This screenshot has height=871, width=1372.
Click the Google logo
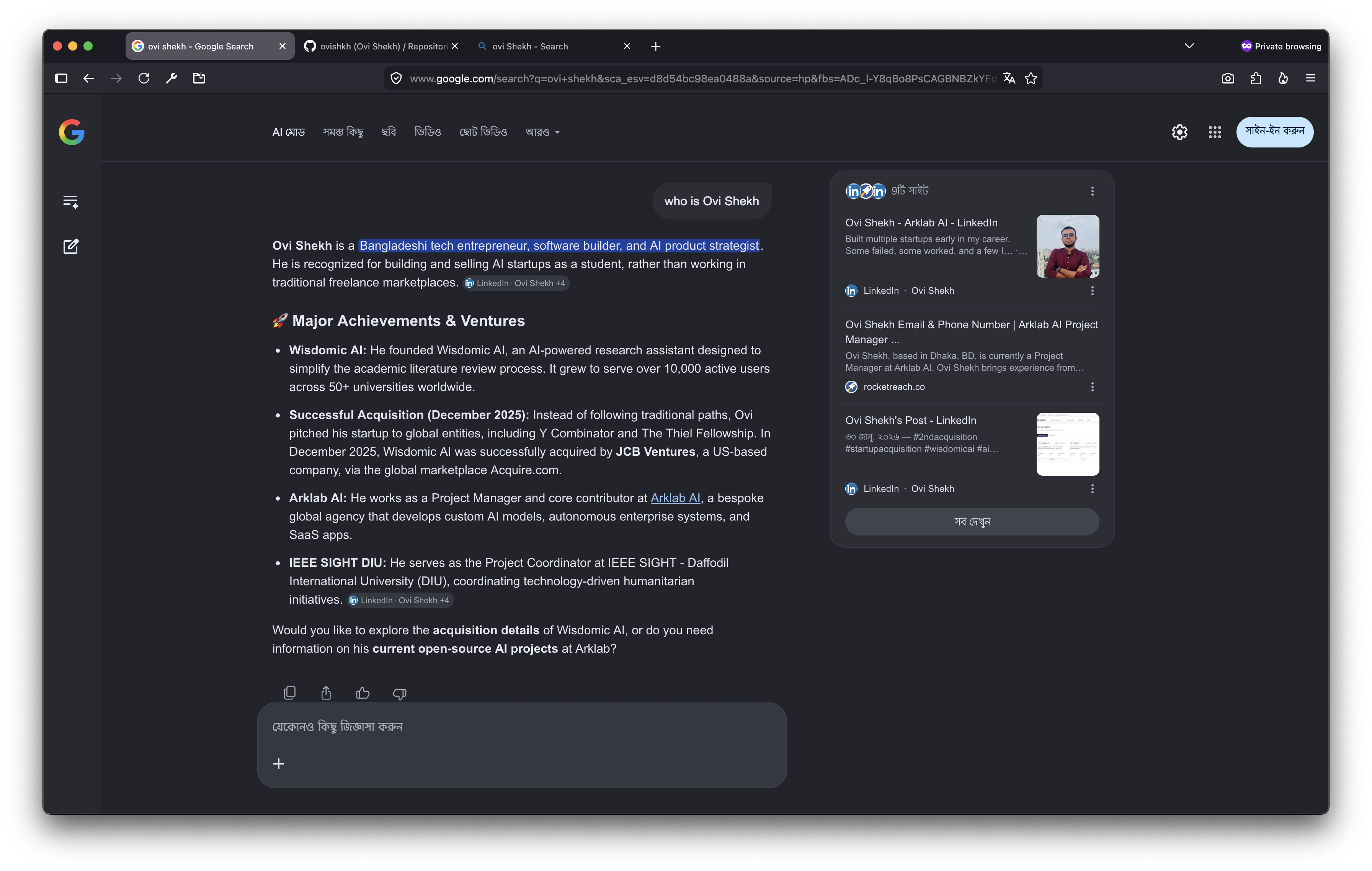pyautogui.click(x=72, y=132)
